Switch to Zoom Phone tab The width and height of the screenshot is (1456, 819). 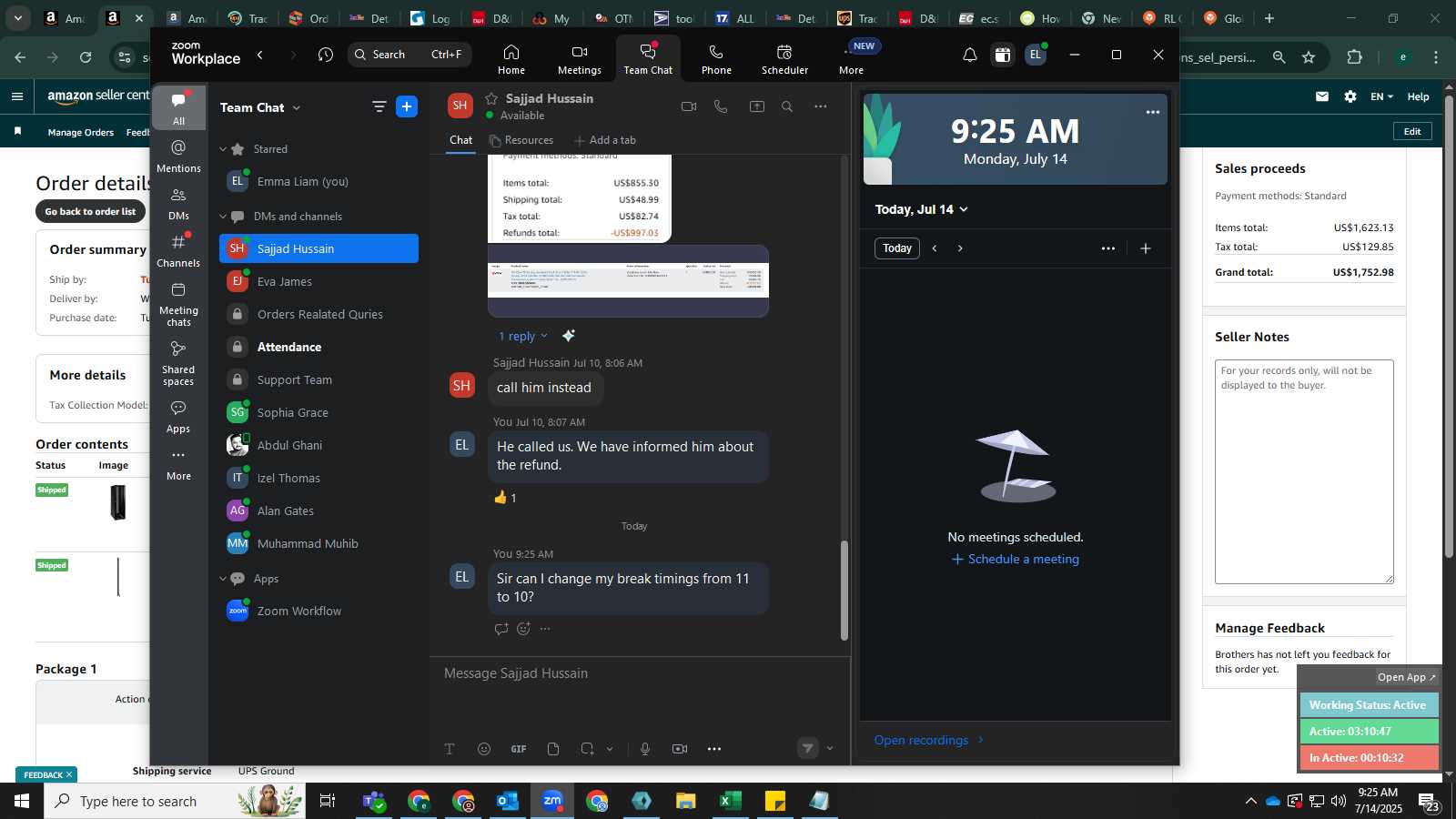(716, 59)
